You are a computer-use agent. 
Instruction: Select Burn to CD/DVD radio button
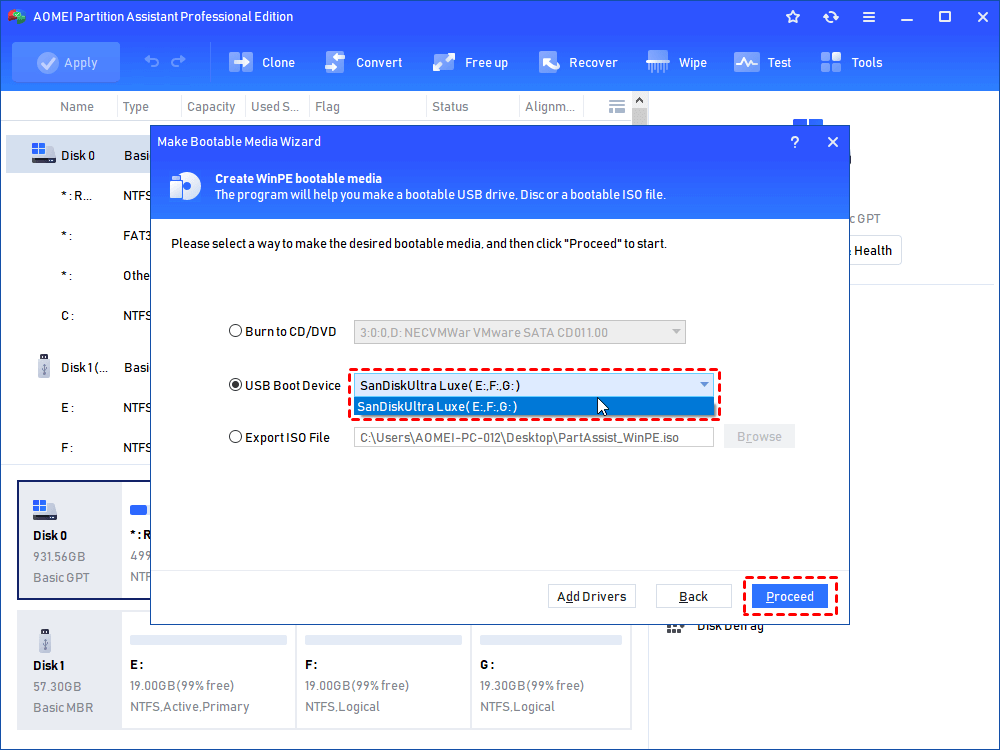tap(235, 331)
